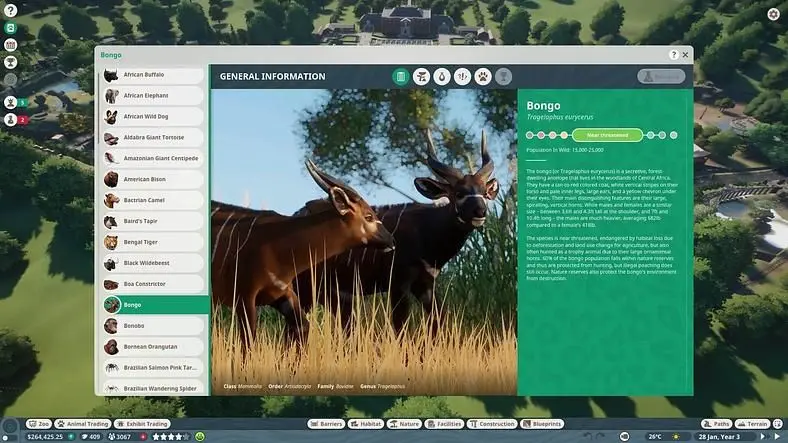
Task: Open the water droplet tab icon
Action: pos(442,76)
